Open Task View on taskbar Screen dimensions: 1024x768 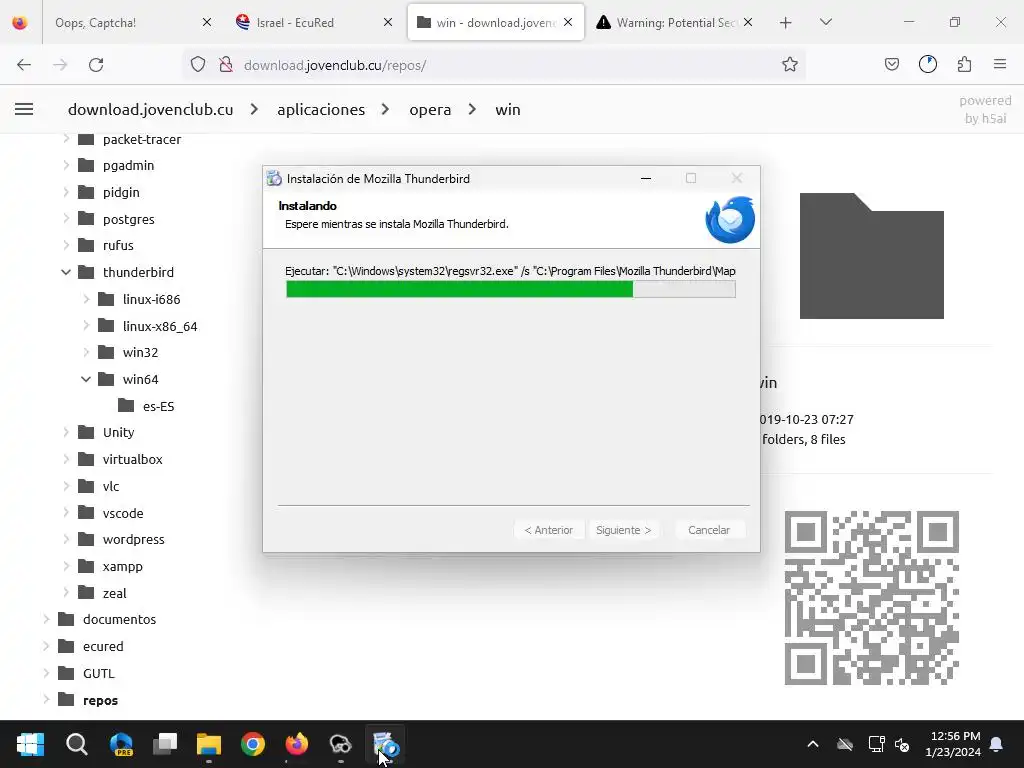pyautogui.click(x=165, y=744)
